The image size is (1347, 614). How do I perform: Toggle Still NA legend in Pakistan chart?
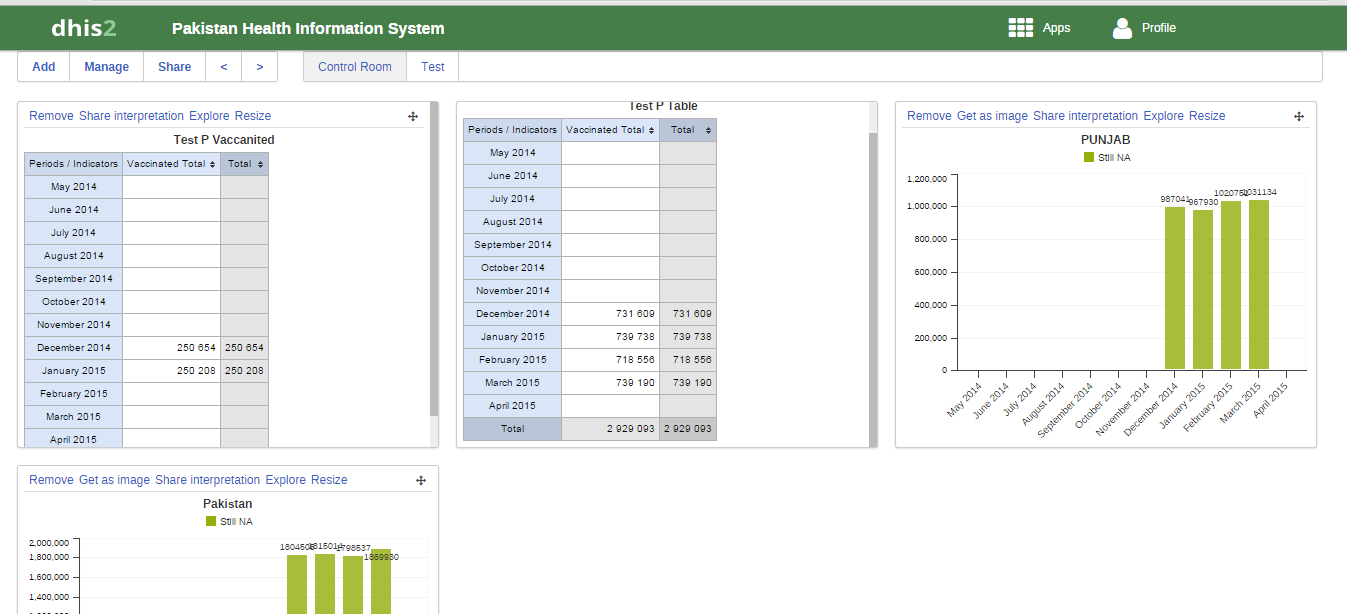(228, 521)
